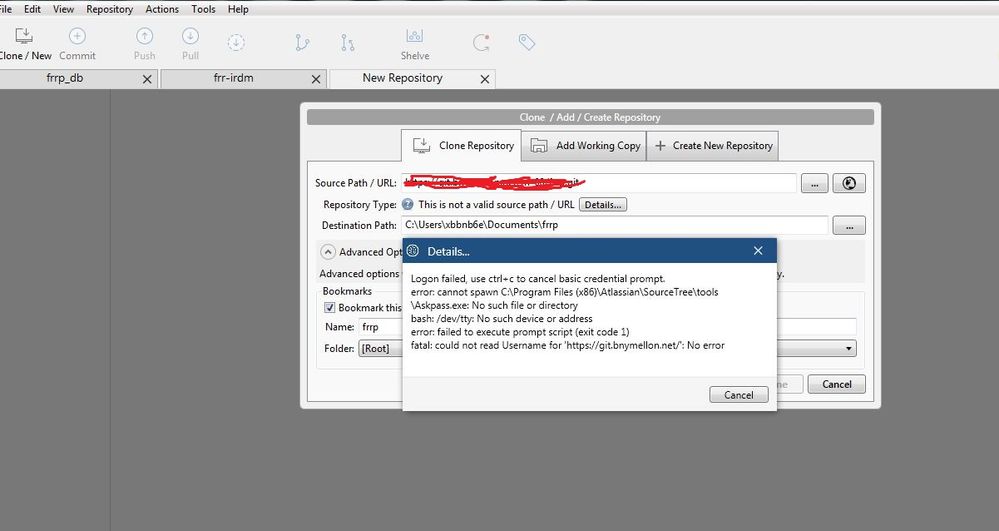The width and height of the screenshot is (999, 531).
Task: Click the Branch toolbar icon
Action: [x=302, y=43]
